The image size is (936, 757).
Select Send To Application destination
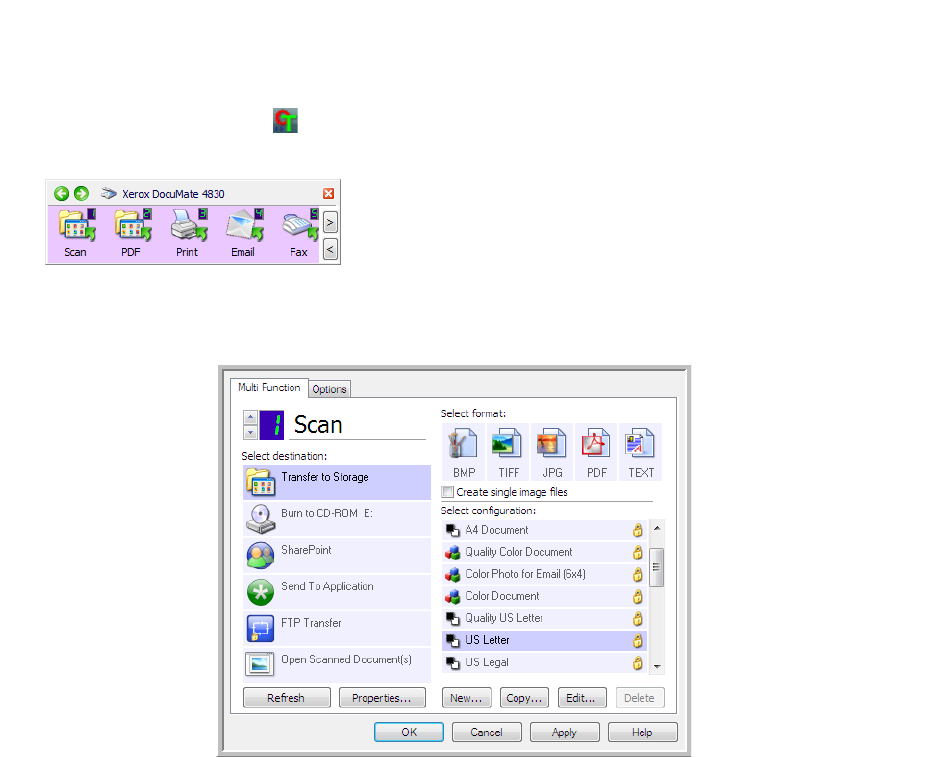point(337,592)
